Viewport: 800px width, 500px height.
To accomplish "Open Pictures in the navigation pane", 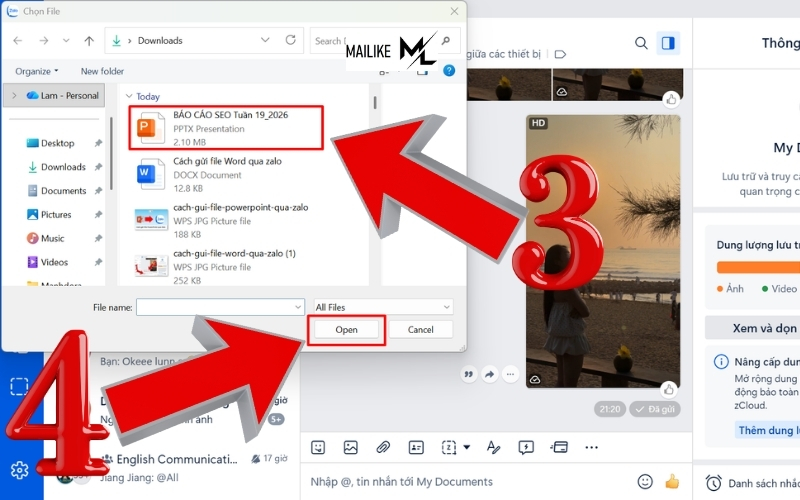I will (49, 214).
